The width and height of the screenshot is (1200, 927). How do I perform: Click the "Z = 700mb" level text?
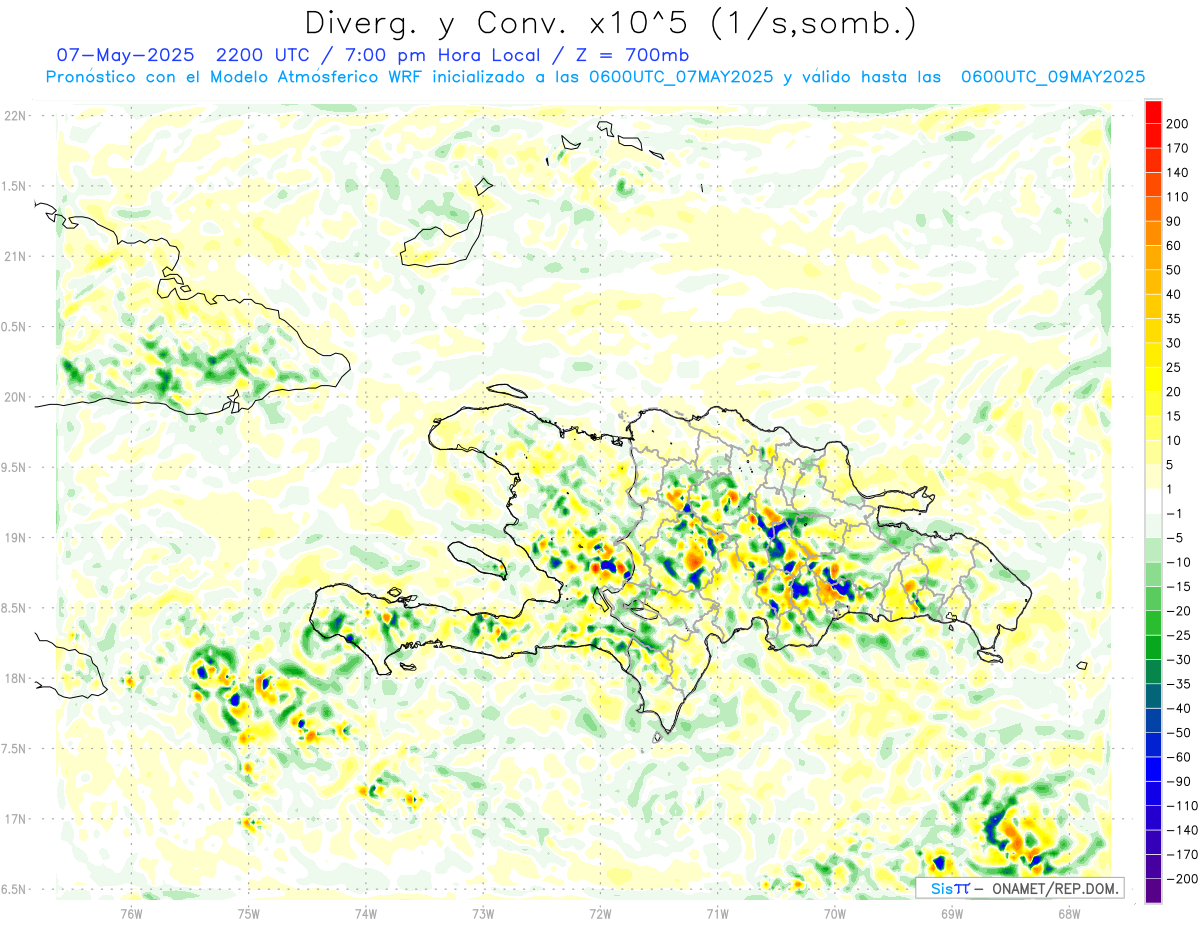[633, 55]
